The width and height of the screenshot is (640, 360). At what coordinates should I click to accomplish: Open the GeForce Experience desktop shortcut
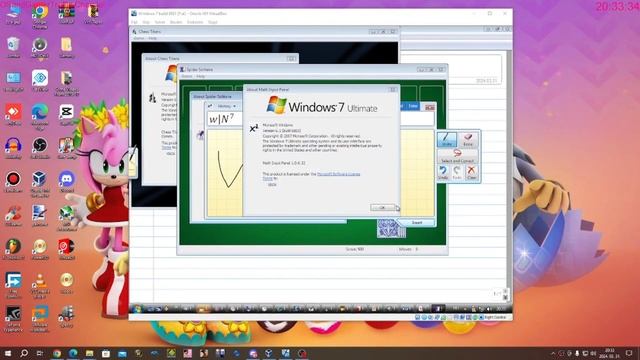13,319
